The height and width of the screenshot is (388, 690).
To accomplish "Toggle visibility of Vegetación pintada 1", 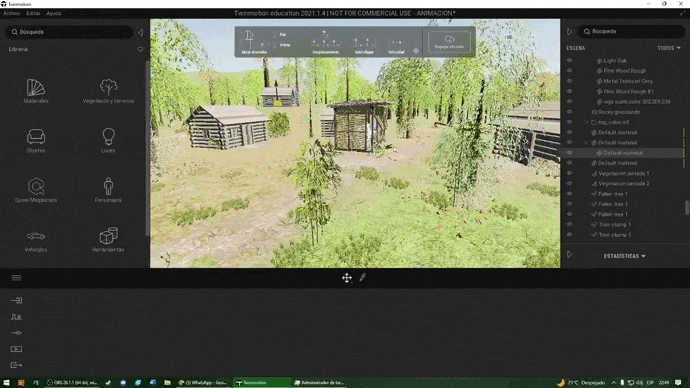I will [x=569, y=173].
